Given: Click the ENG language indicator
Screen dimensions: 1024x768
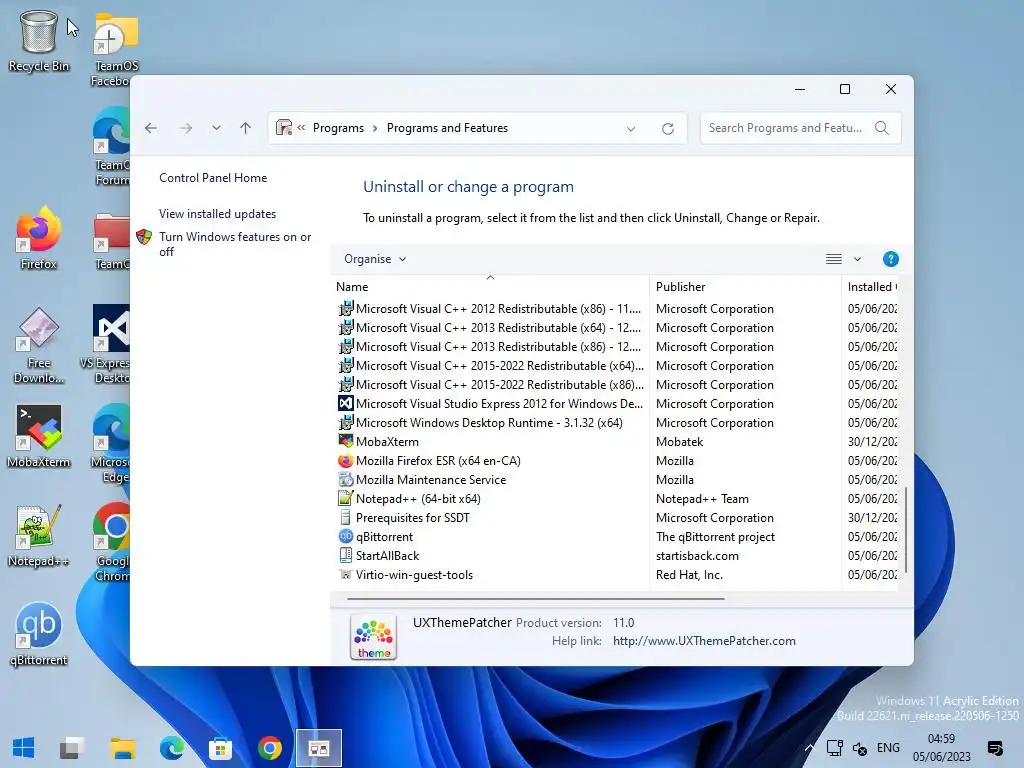Looking at the screenshot, I should pyautogui.click(x=888, y=748).
